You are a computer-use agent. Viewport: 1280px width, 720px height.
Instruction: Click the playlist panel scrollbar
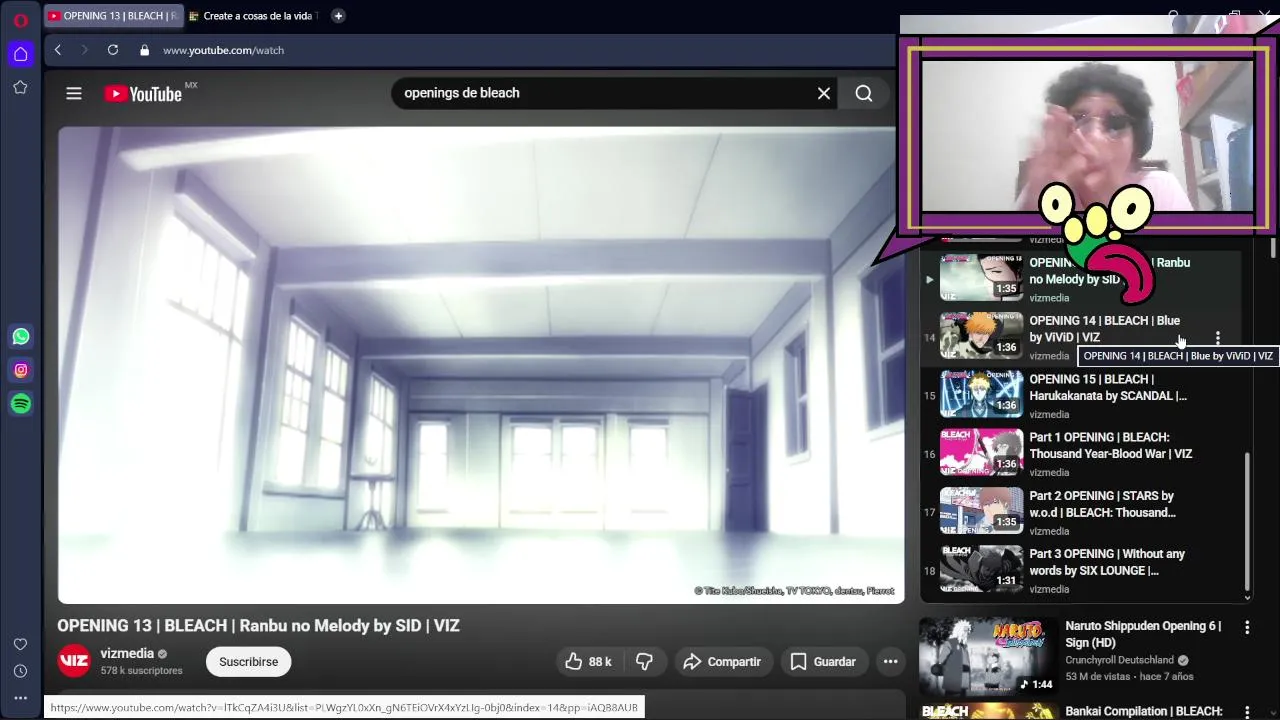point(1247,520)
